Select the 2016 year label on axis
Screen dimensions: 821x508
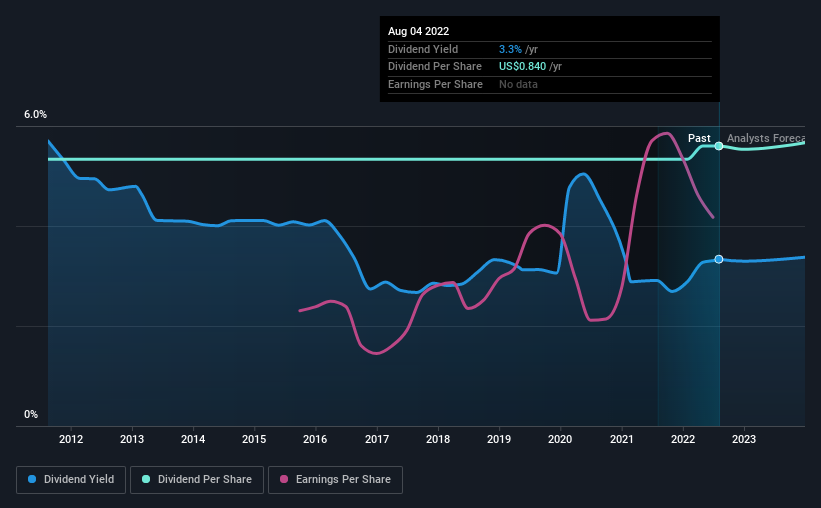(315, 439)
